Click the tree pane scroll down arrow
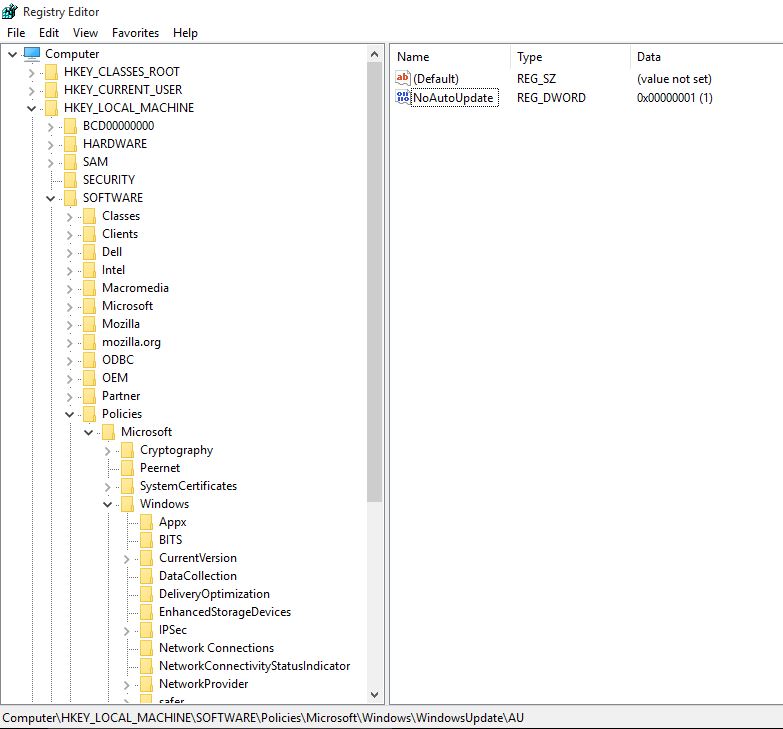 pyautogui.click(x=375, y=694)
